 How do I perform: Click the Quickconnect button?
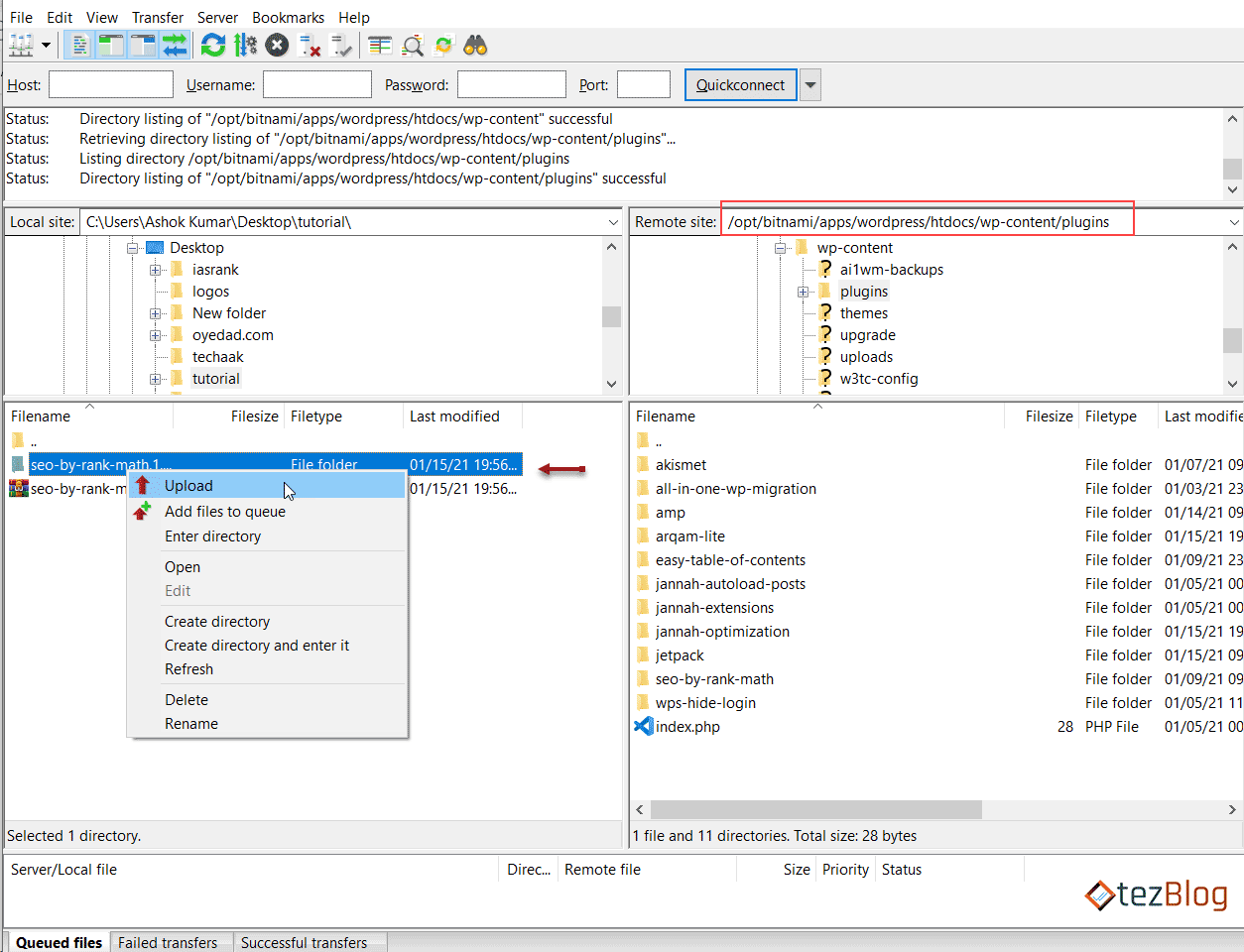(740, 84)
